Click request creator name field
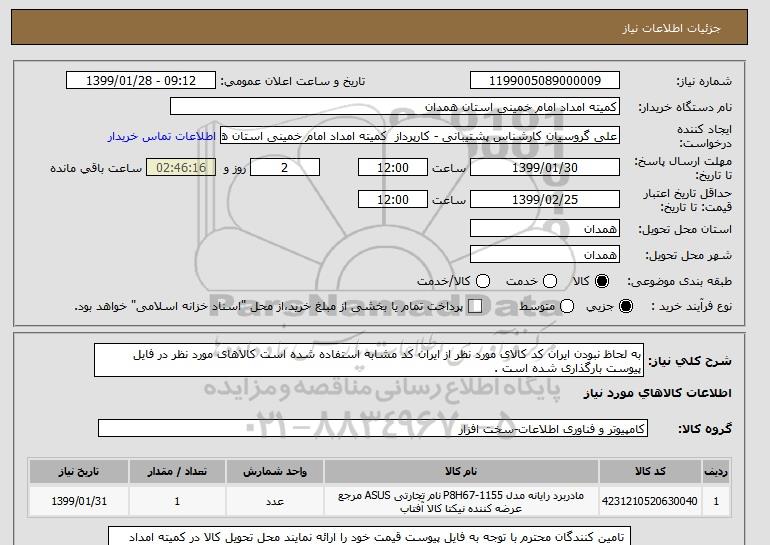Image resolution: width=770 pixels, height=545 pixels. (420, 136)
